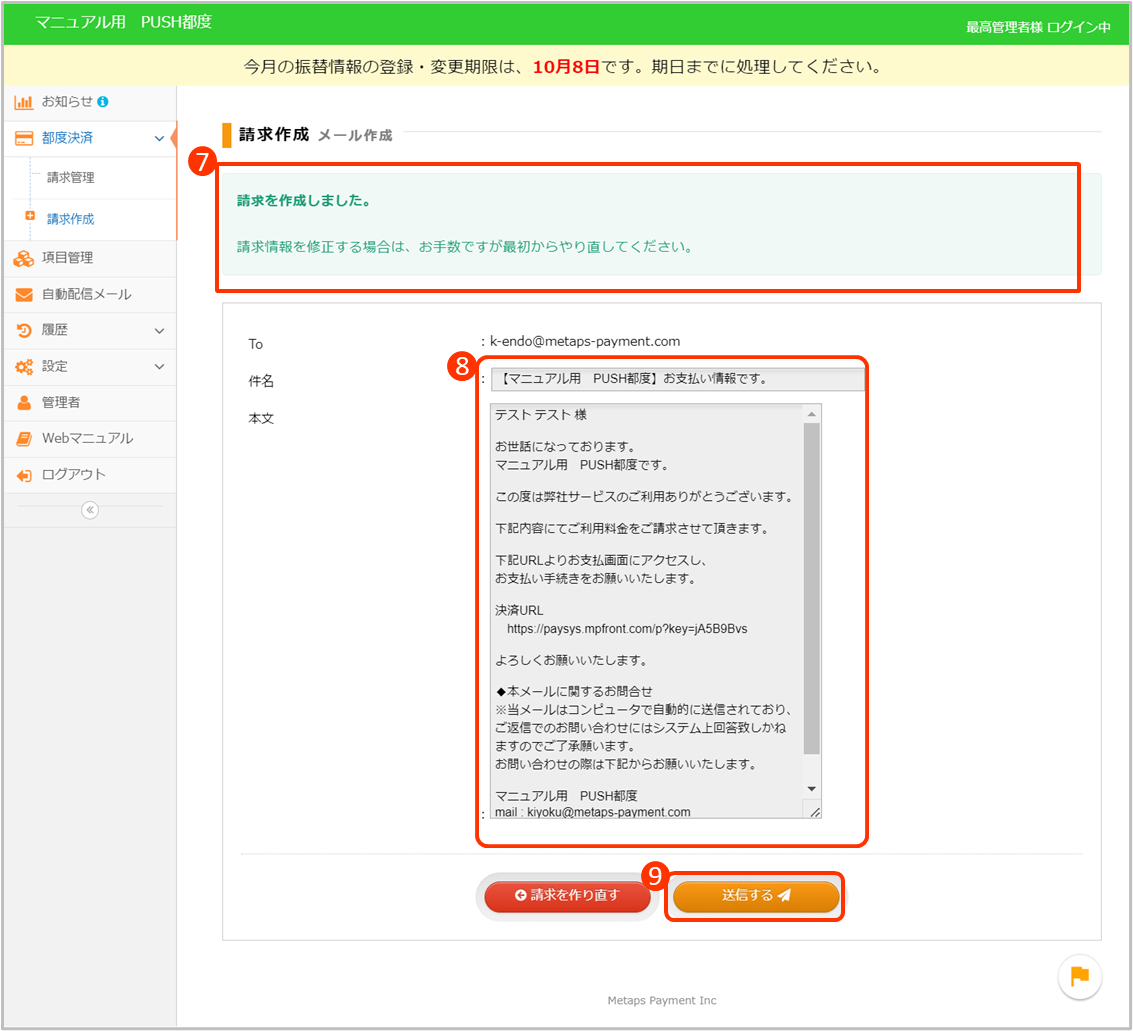Click the info badge next to お知らせ

click(x=103, y=102)
